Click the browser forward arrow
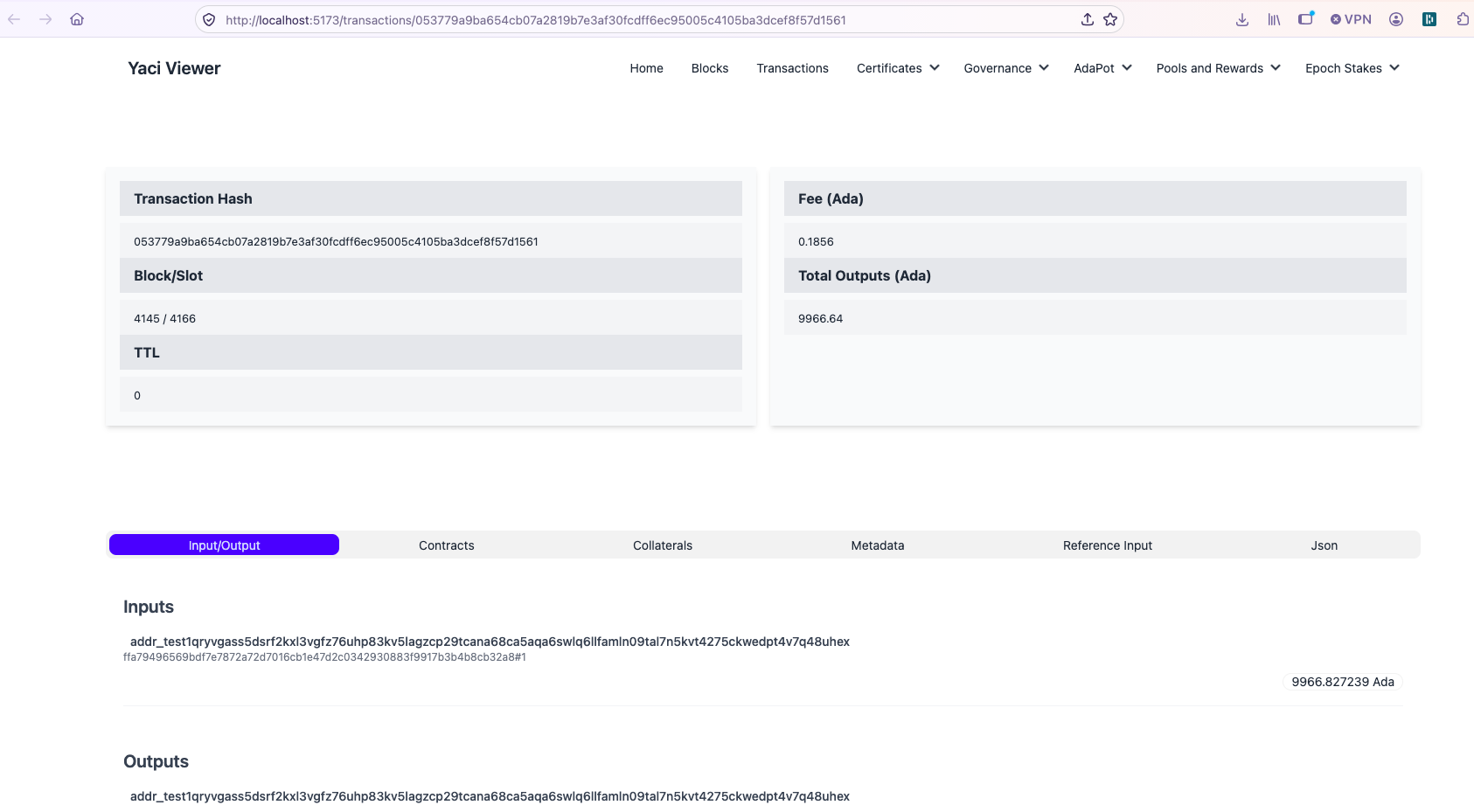This screenshot has height=812, width=1474. (45, 19)
